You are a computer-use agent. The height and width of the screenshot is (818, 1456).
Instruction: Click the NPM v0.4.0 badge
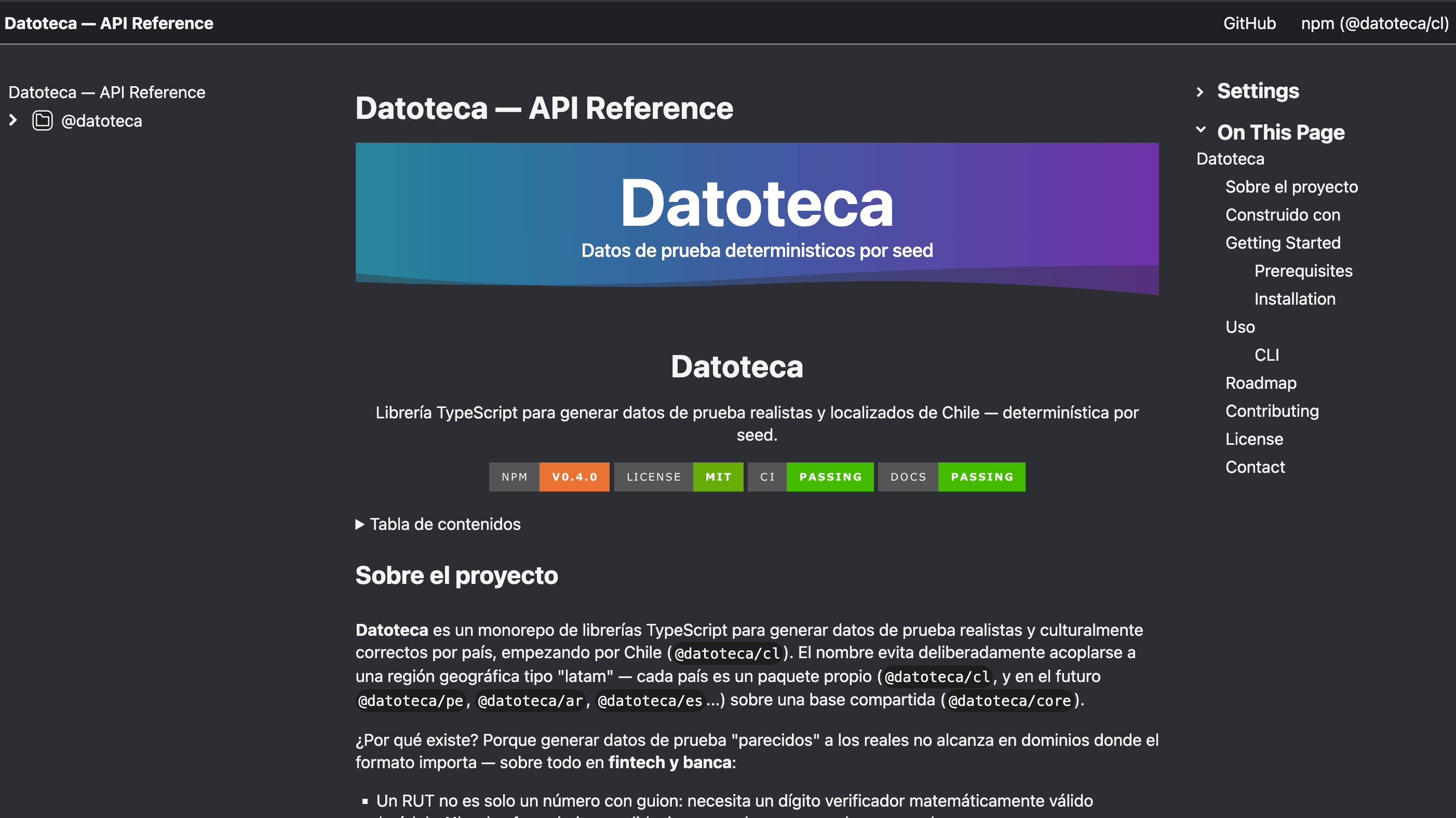point(549,477)
